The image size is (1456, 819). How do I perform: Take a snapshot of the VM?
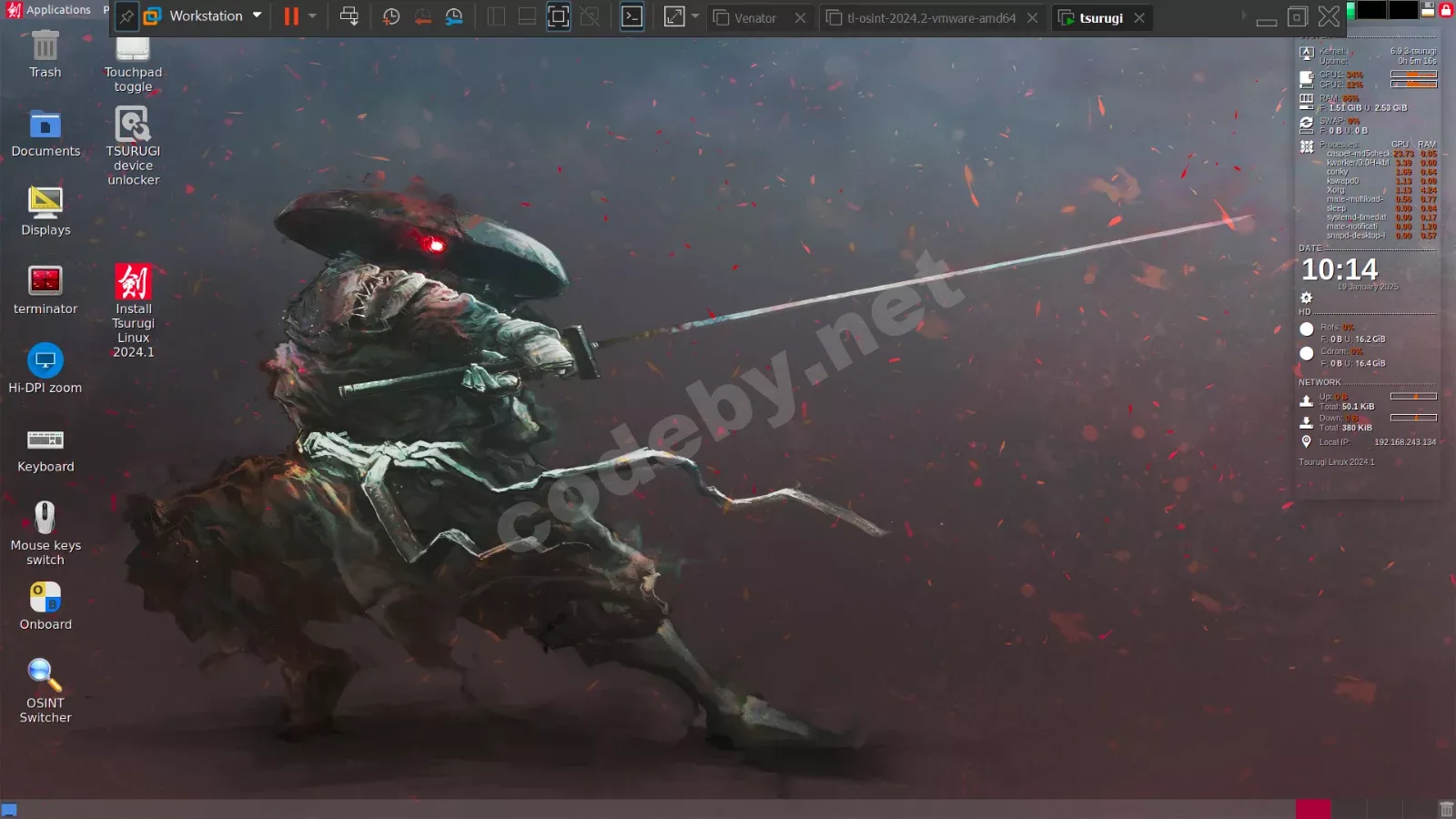[x=391, y=16]
